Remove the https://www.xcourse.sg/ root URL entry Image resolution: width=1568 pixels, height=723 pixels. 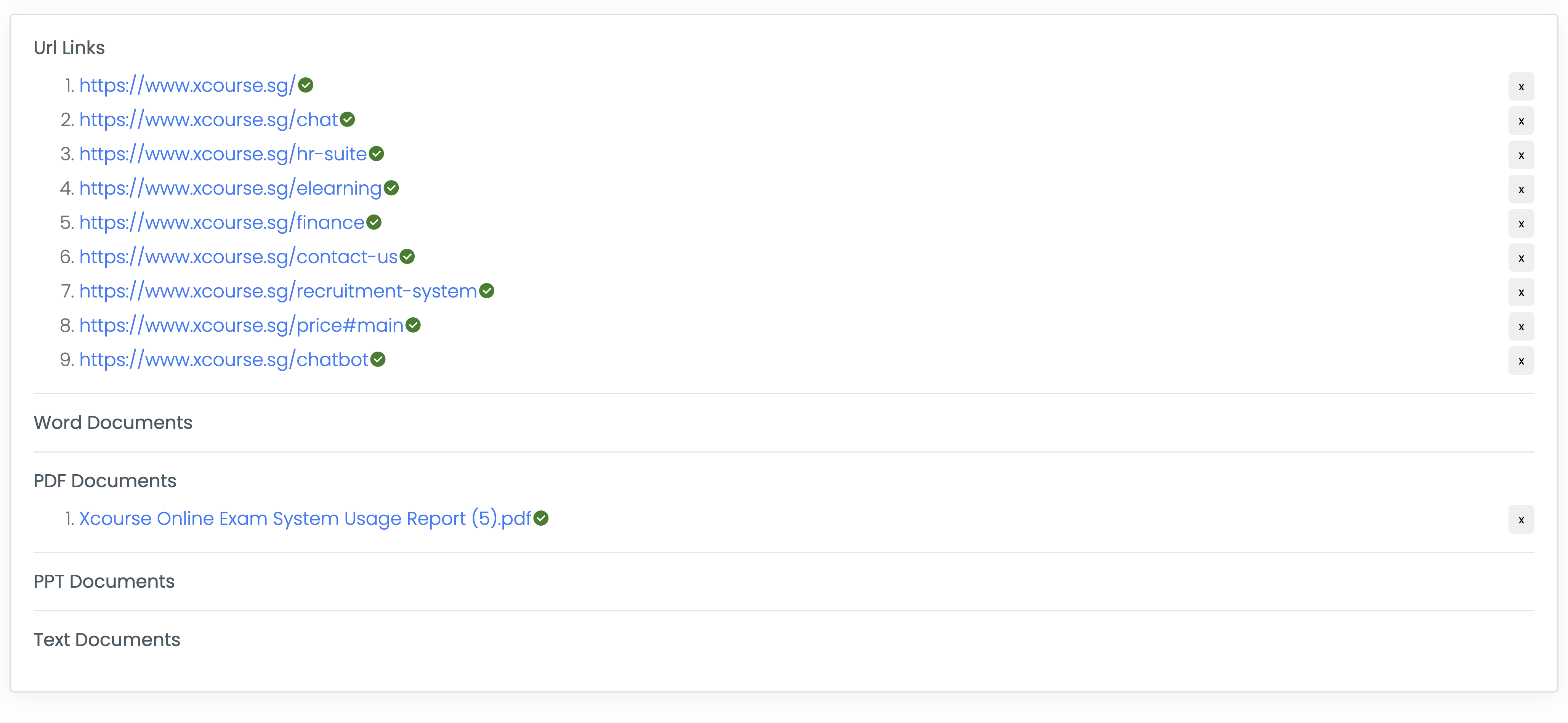pos(1520,86)
